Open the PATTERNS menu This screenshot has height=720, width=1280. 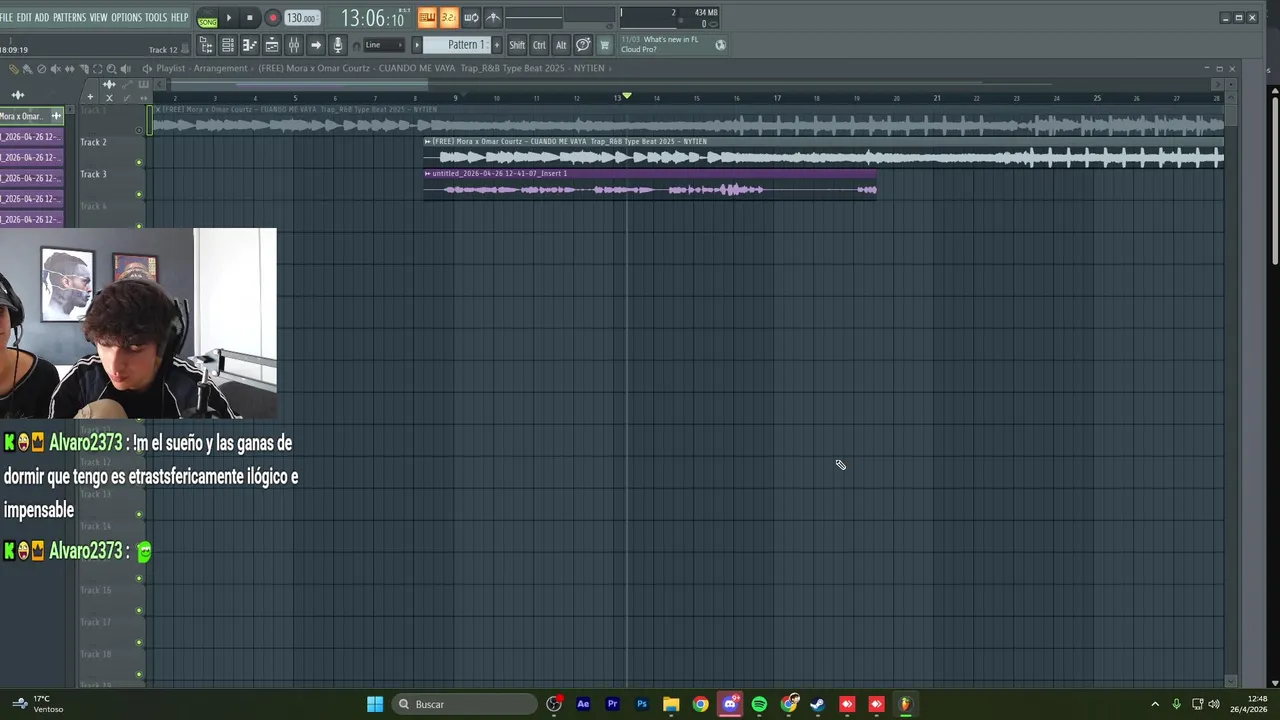click(x=69, y=17)
